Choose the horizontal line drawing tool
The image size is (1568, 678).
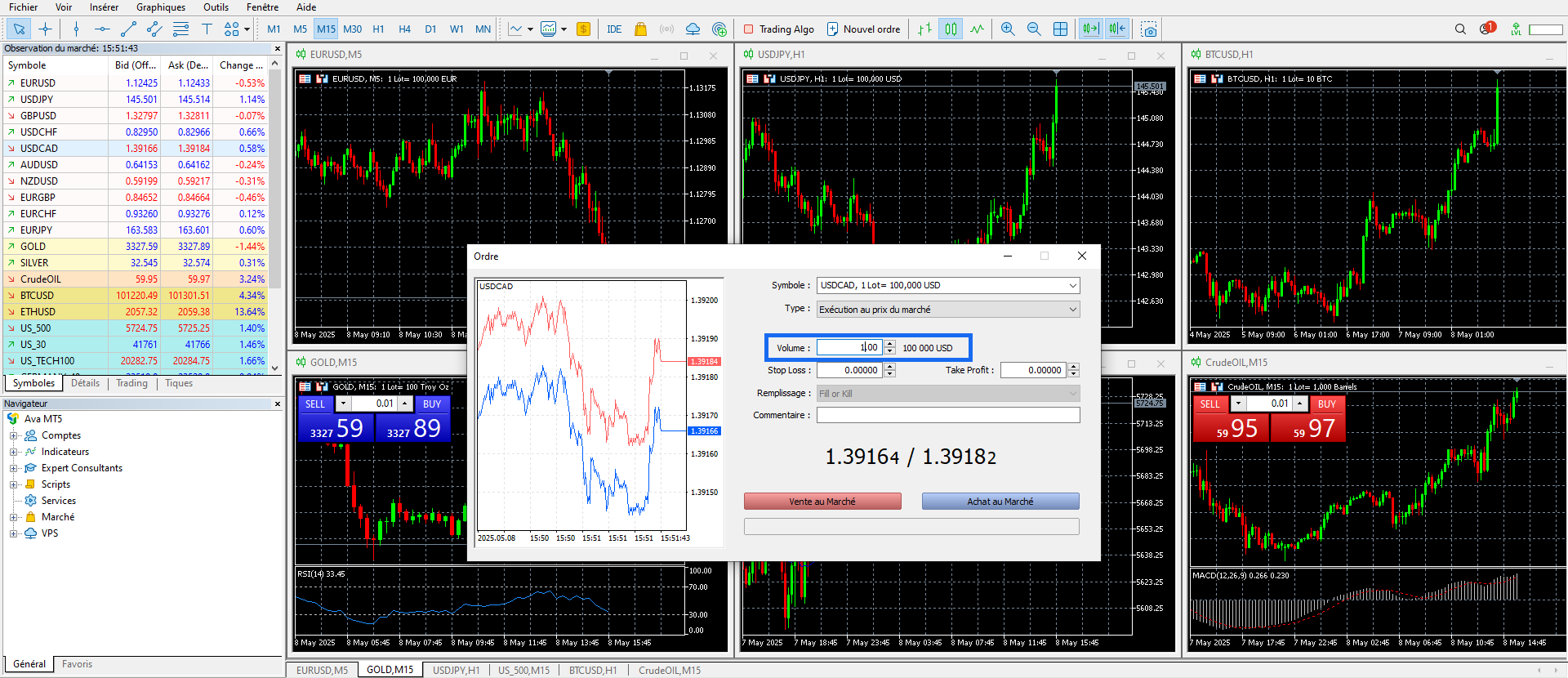point(102,29)
